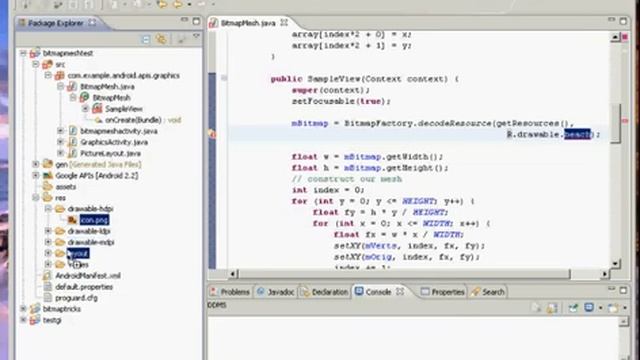Expand the SampleView class node

coord(85,109)
